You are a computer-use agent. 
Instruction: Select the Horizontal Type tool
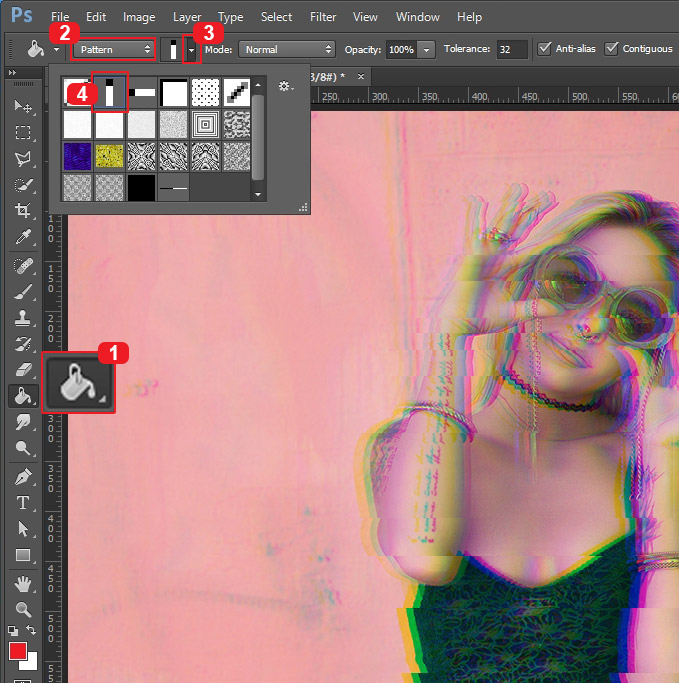23,503
